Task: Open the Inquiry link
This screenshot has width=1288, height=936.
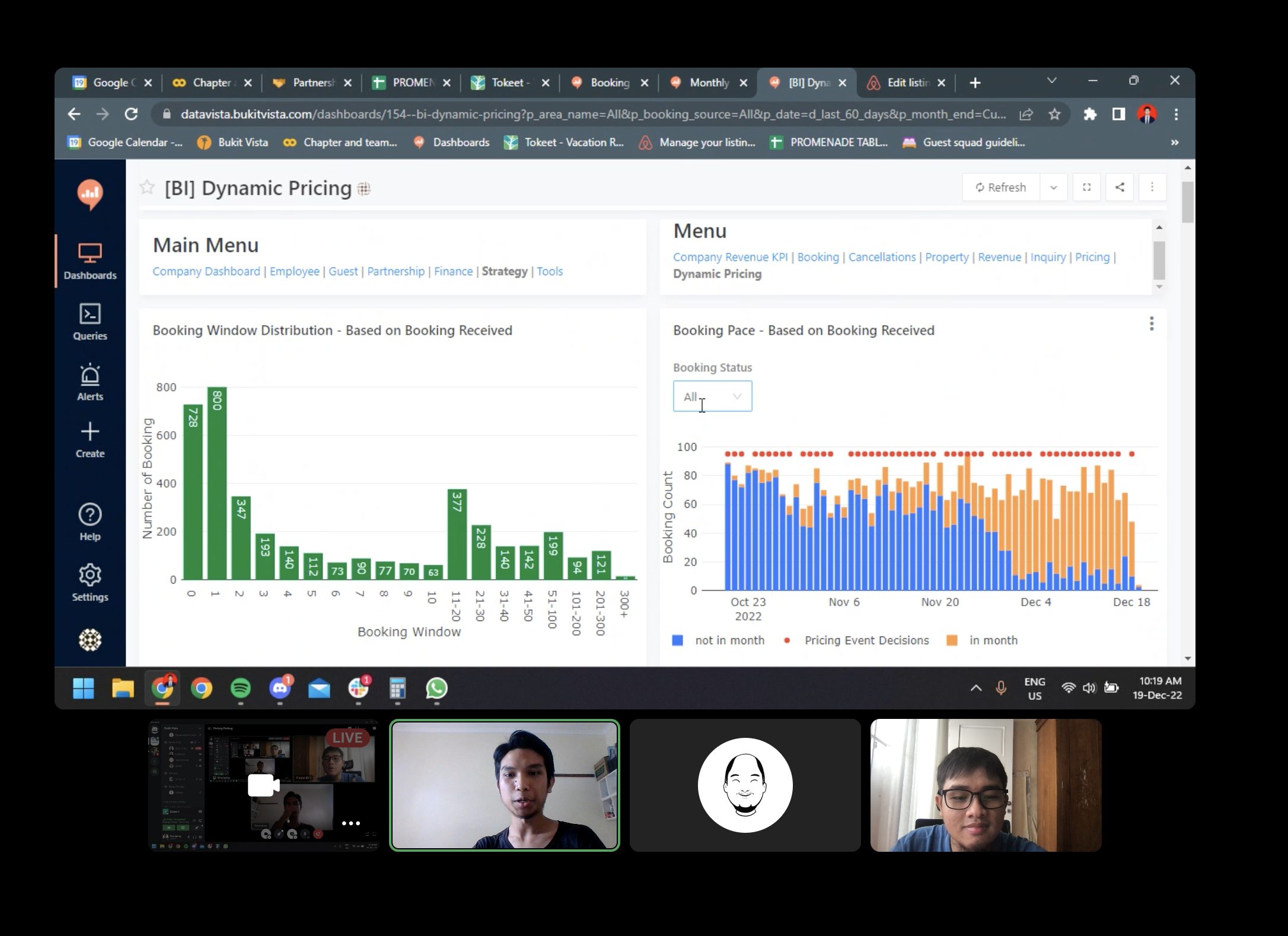Action: 1048,257
